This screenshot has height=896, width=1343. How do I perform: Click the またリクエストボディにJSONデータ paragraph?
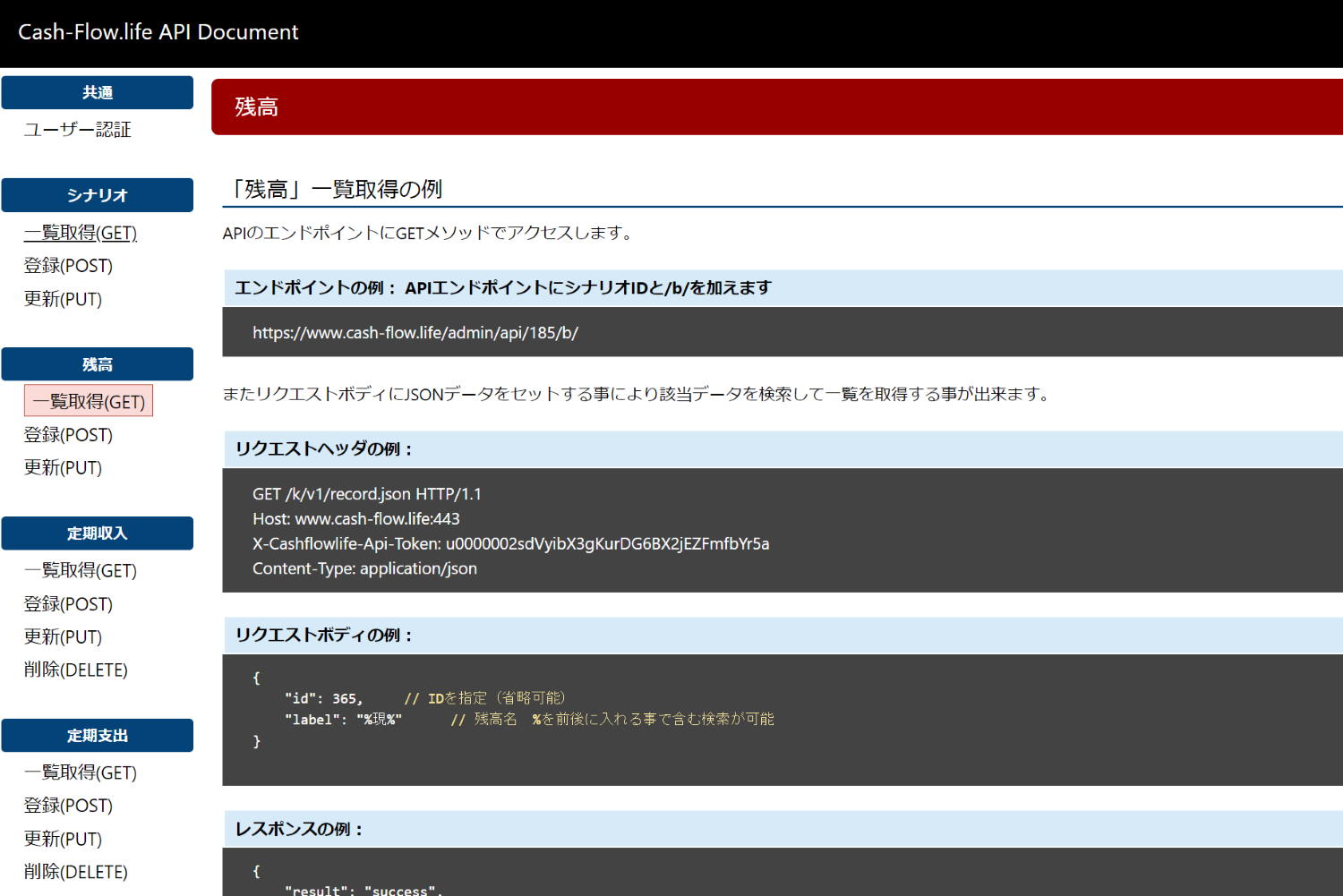point(637,395)
